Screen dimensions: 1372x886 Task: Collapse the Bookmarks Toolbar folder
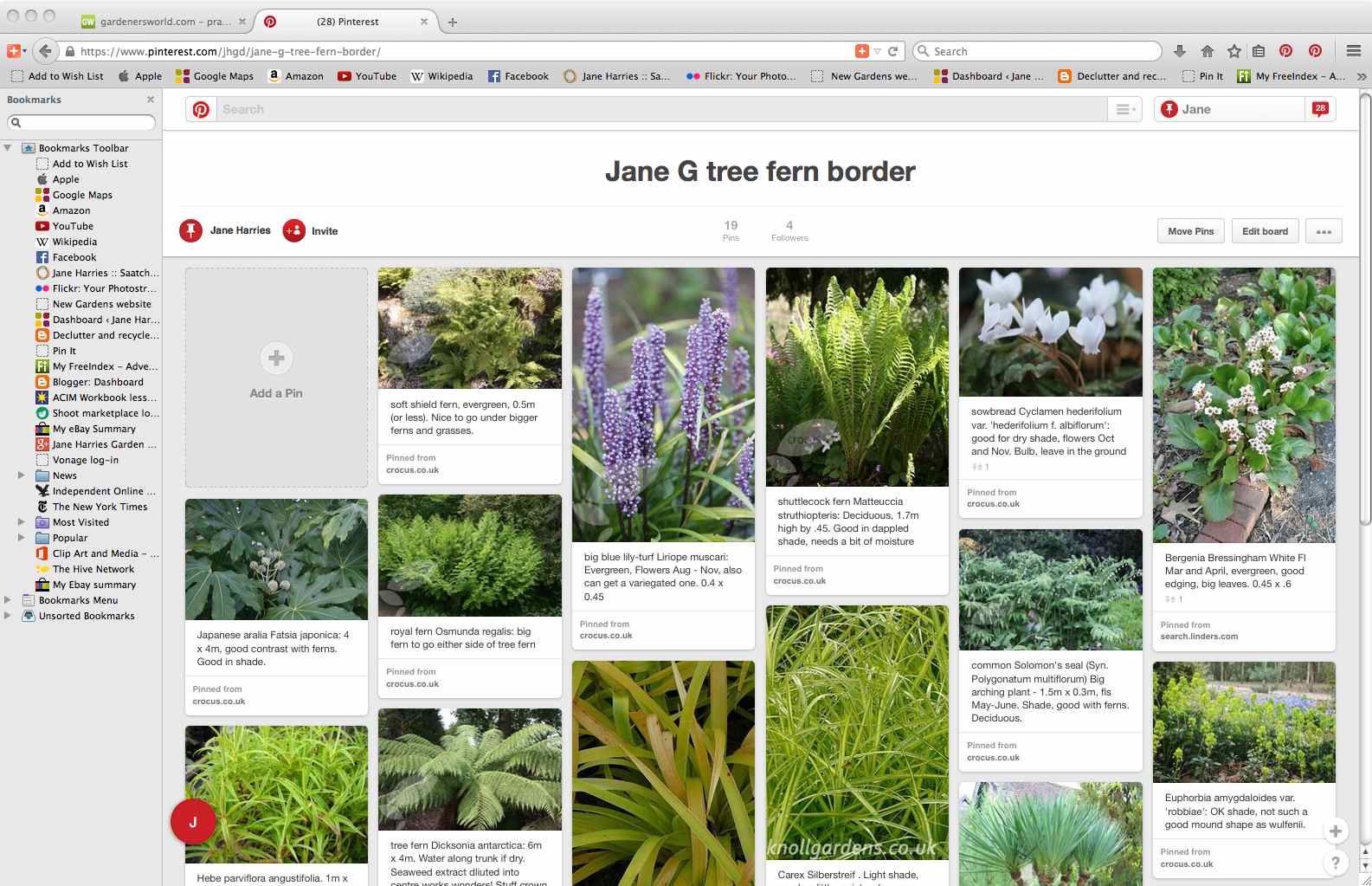pyautogui.click(x=8, y=148)
